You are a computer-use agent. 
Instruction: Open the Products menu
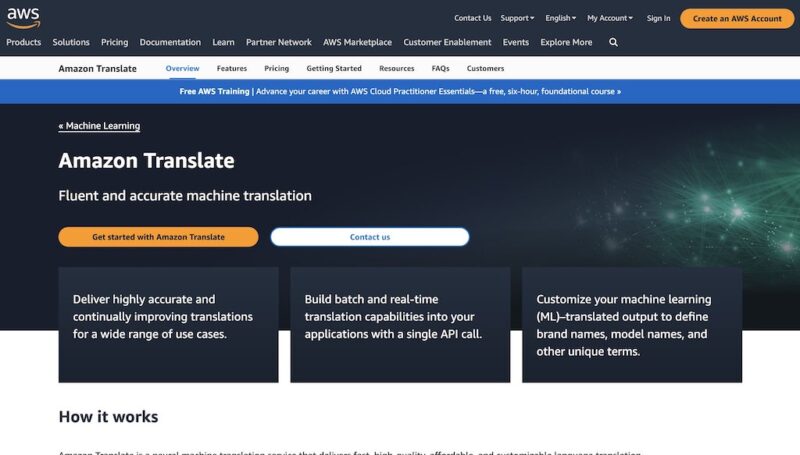[x=23, y=42]
